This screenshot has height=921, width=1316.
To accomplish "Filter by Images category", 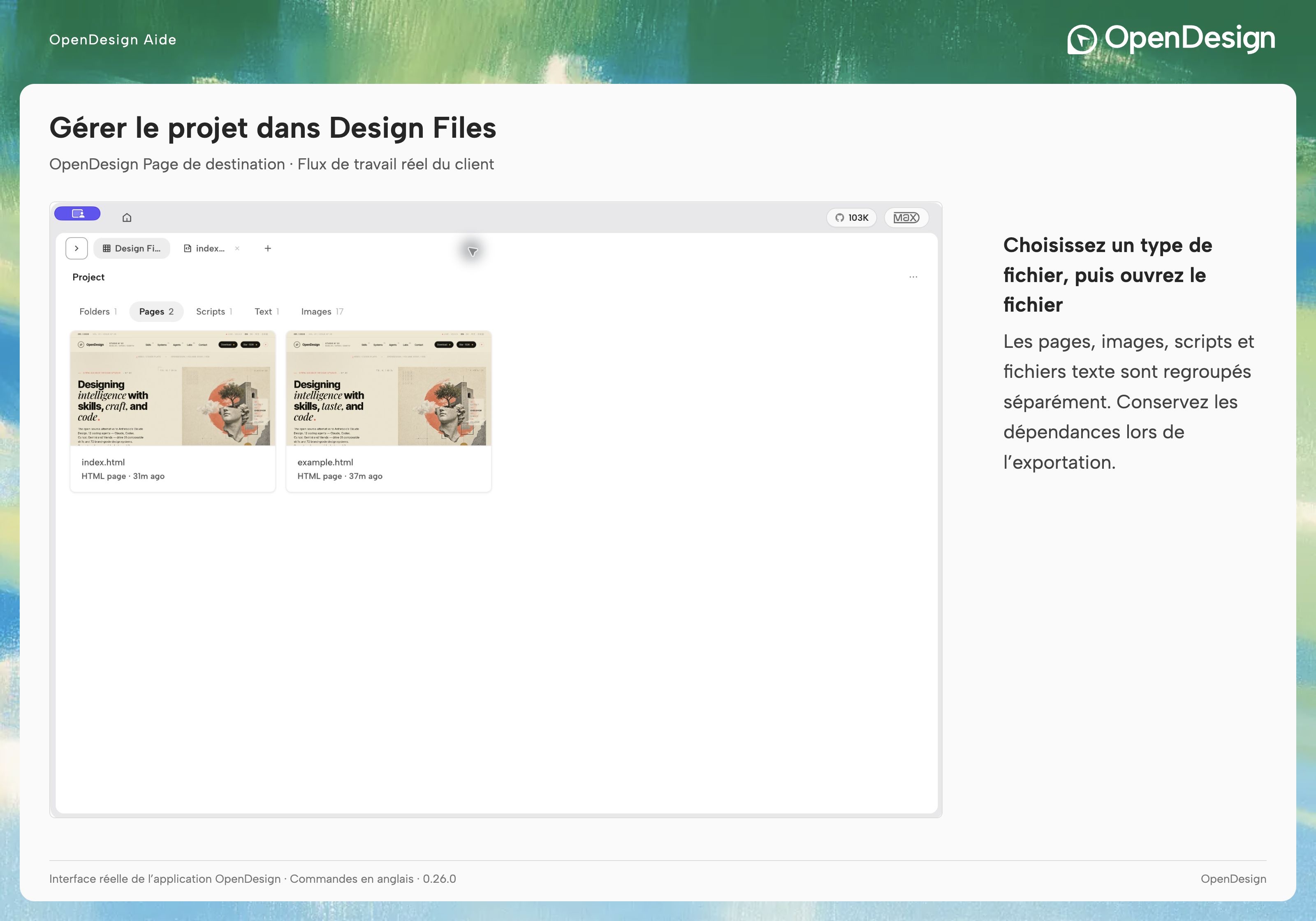I will 322,312.
